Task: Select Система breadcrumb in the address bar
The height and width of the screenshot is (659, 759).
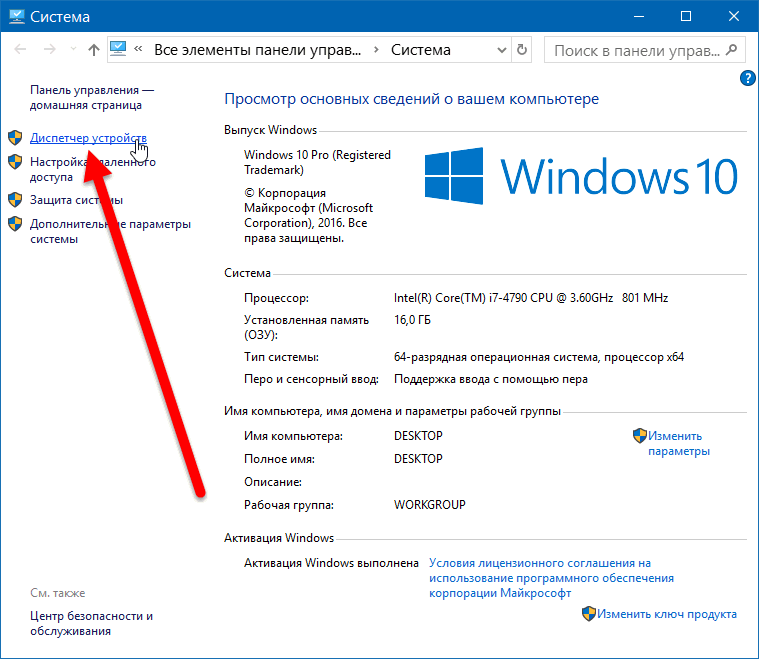Action: [421, 50]
